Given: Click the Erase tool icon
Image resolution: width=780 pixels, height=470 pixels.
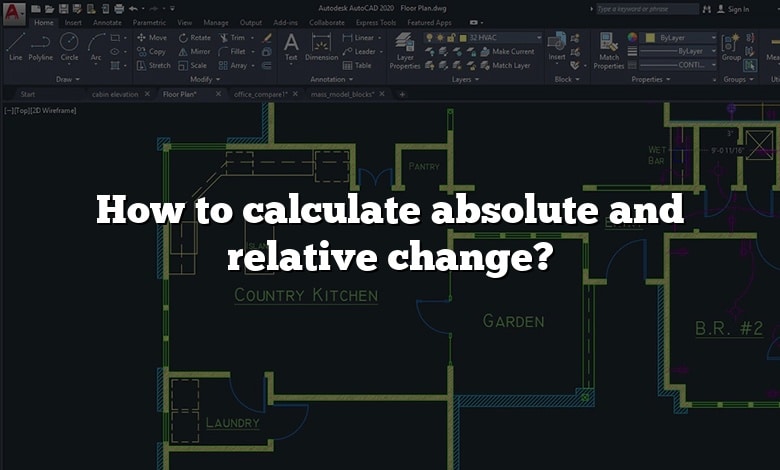Looking at the screenshot, I should pyautogui.click(x=267, y=38).
